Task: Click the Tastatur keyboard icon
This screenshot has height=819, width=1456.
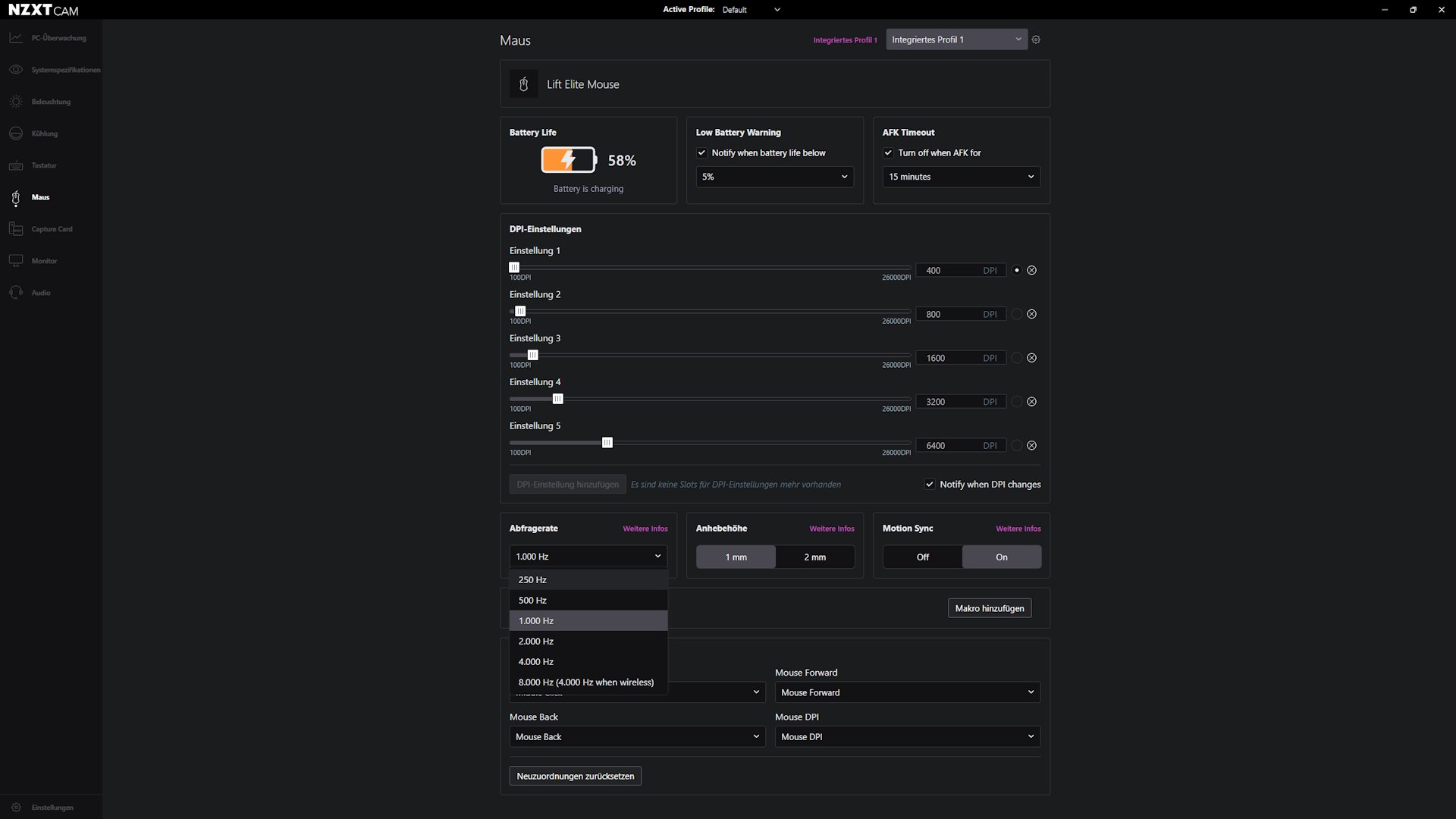Action: click(16, 165)
